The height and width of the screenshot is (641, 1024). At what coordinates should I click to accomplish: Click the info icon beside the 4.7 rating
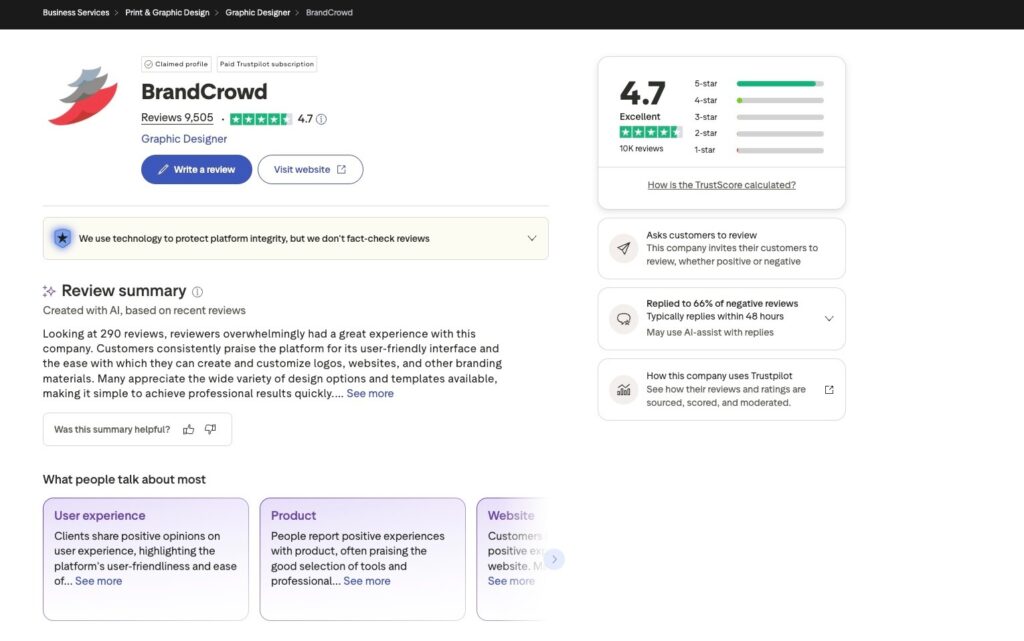tap(321, 119)
